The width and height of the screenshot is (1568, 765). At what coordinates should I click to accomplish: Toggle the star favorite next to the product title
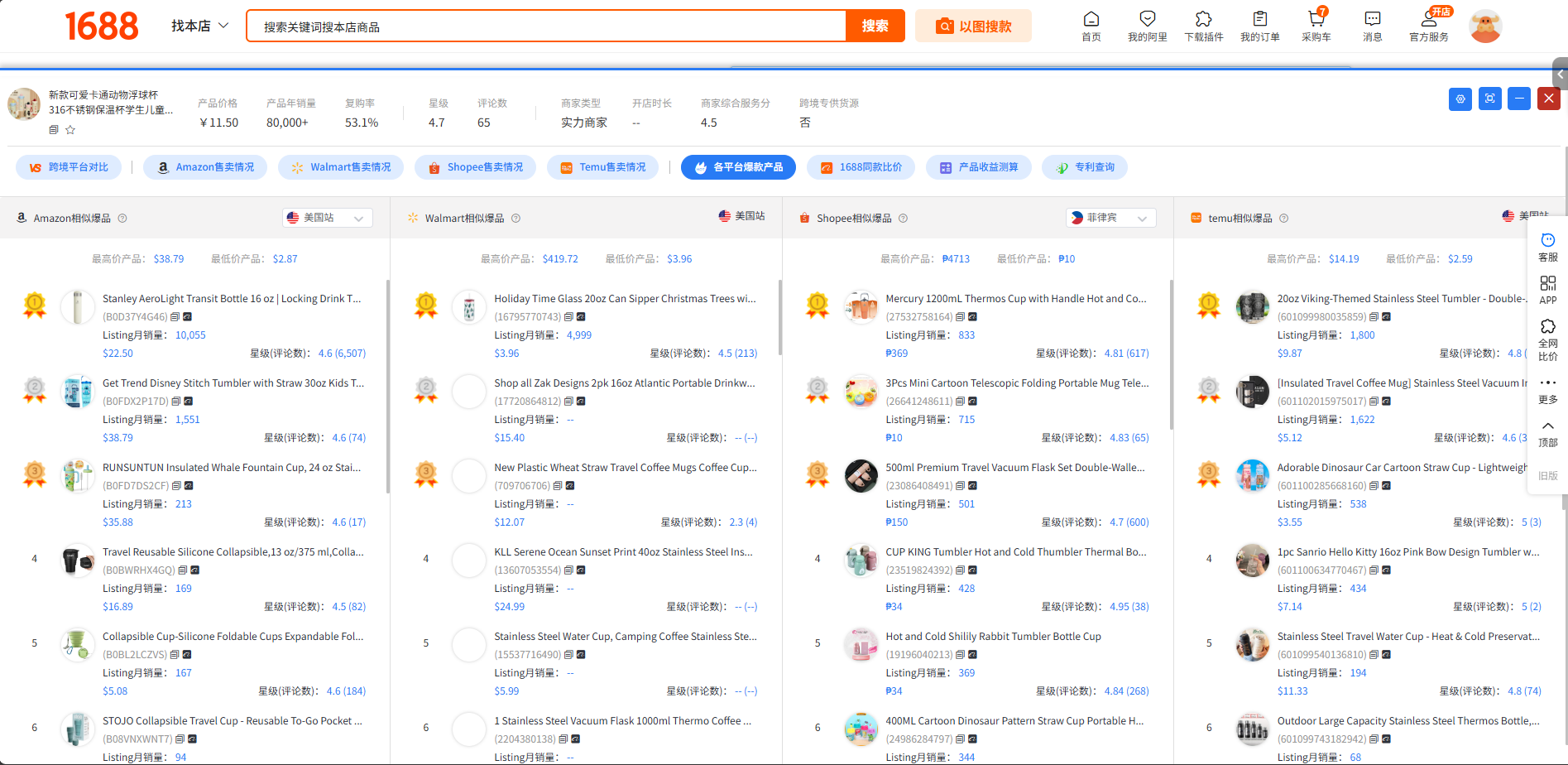[x=70, y=129]
